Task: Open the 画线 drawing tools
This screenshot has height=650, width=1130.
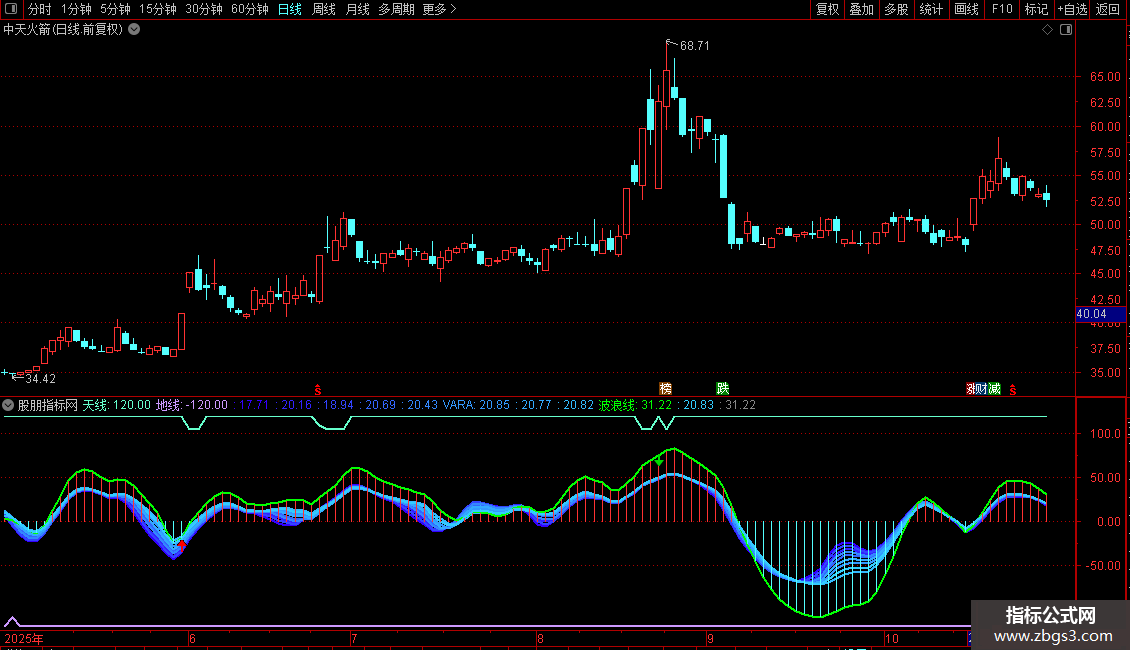Action: (966, 9)
